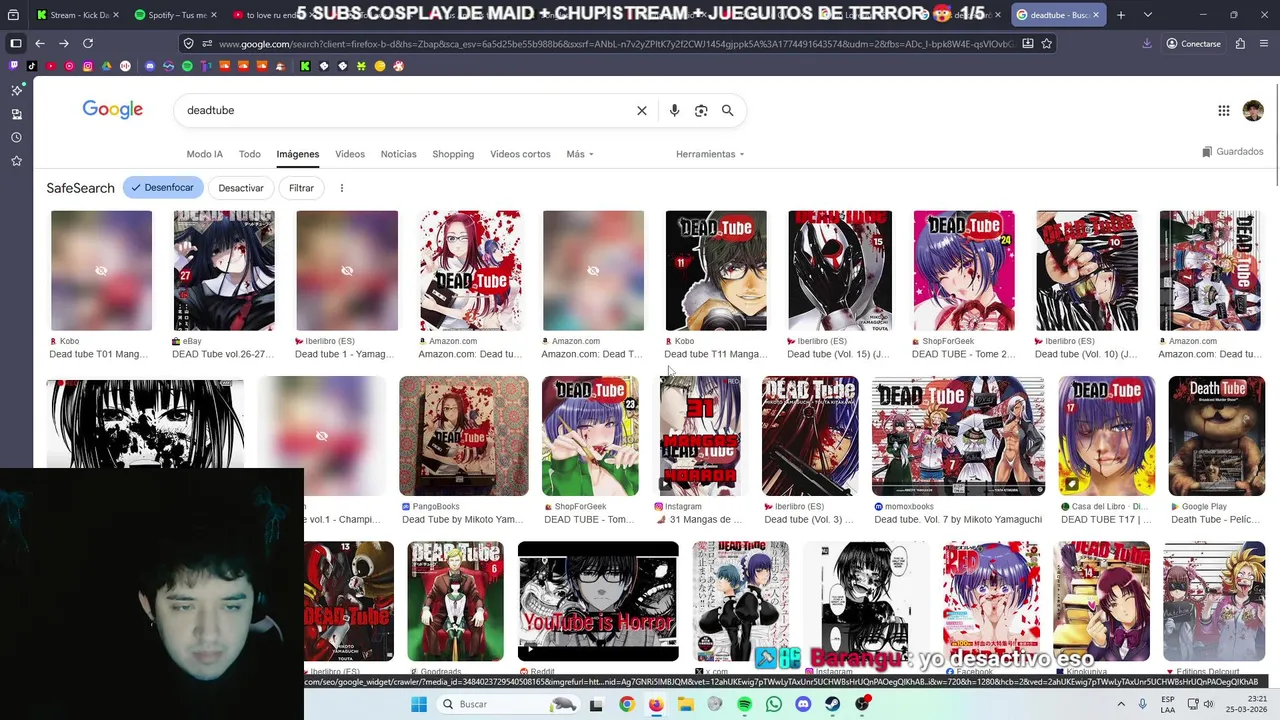The image size is (1280, 720).
Task: Submit search using magnifier icon
Action: tap(727, 110)
